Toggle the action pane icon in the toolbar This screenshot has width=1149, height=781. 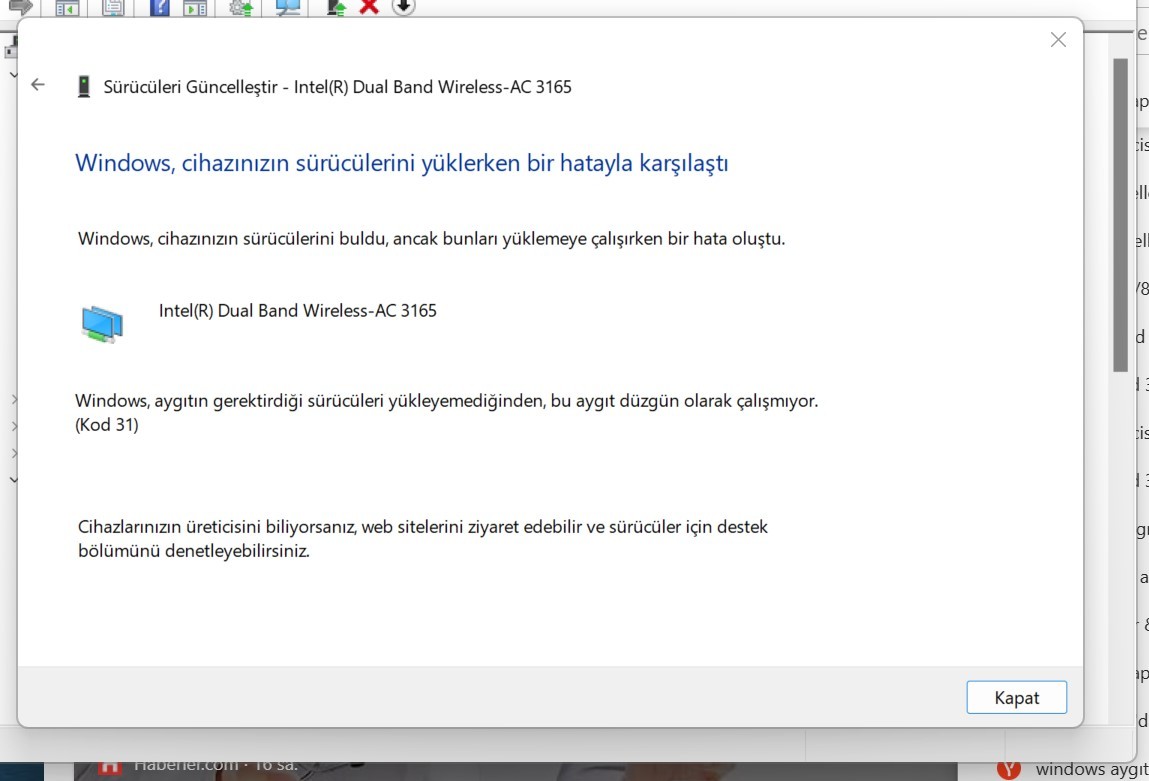195,8
